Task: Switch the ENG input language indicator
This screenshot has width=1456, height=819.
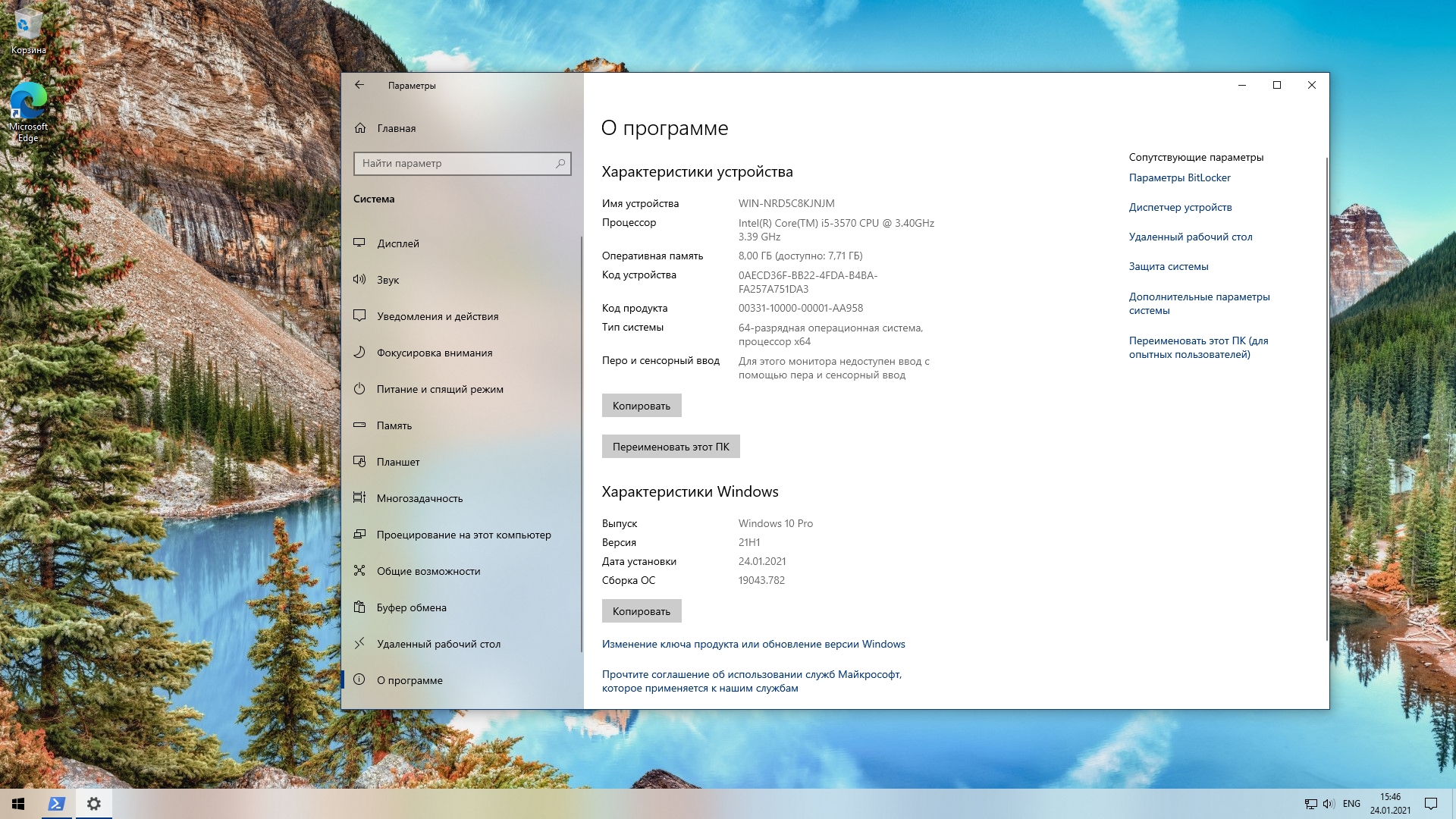Action: click(x=1351, y=804)
